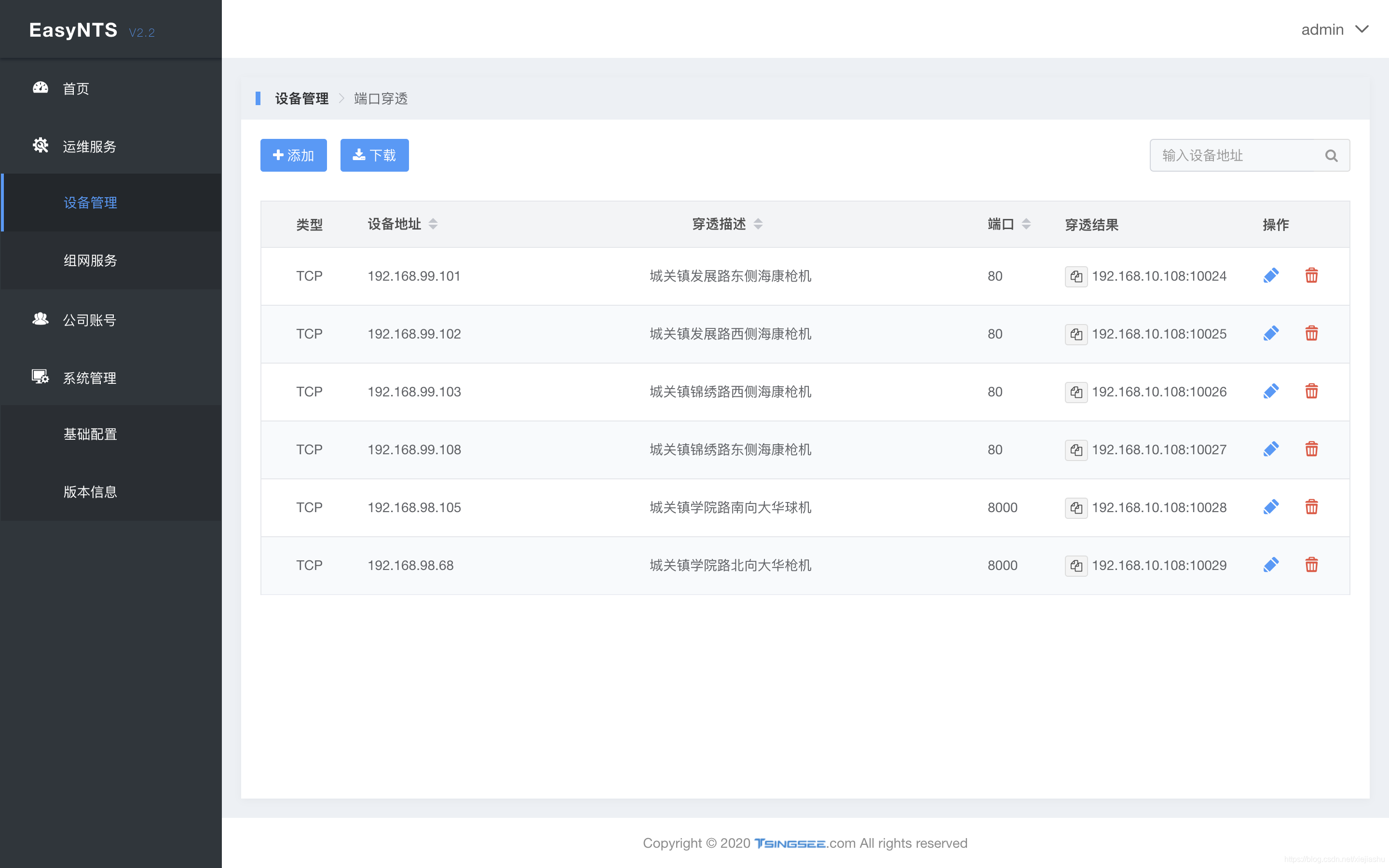Delete the 192.168.98.105 row

point(1311,507)
